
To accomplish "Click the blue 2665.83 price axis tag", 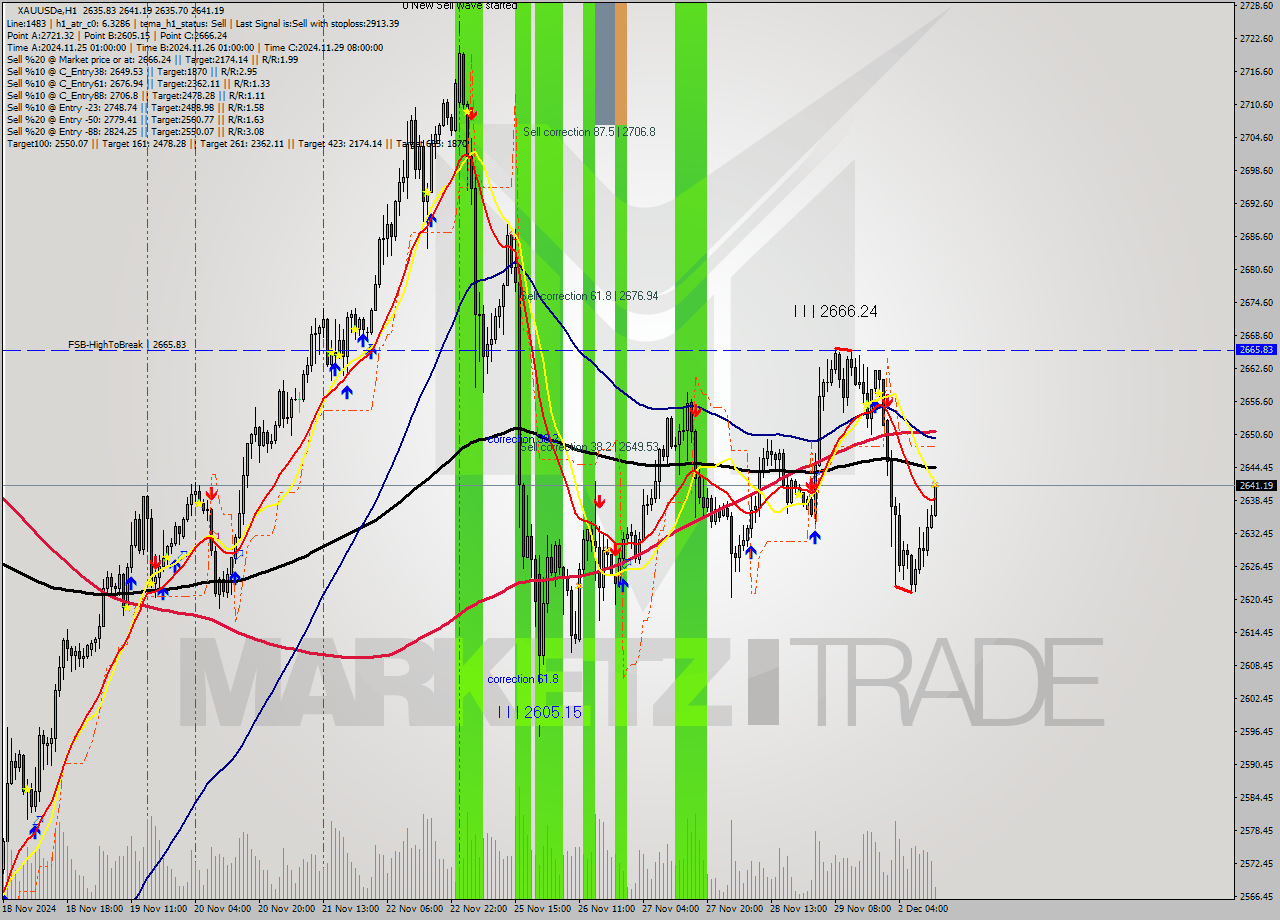I will click(1256, 350).
